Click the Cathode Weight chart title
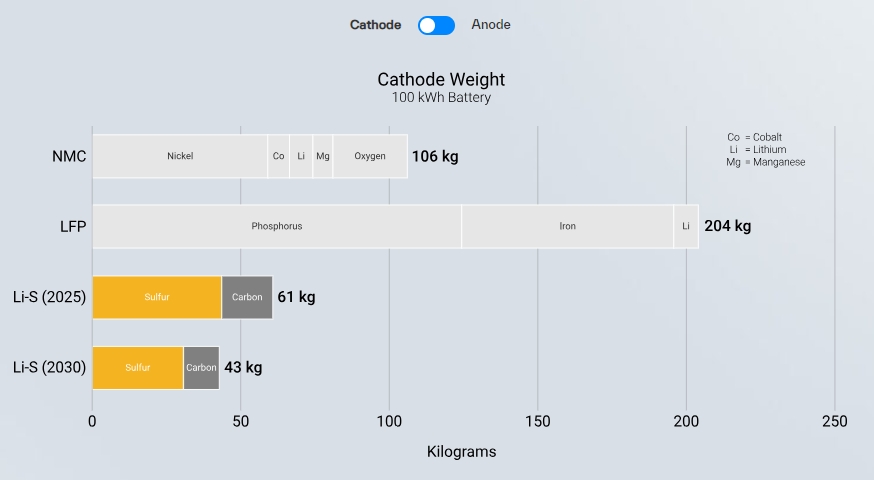 pyautogui.click(x=441, y=79)
